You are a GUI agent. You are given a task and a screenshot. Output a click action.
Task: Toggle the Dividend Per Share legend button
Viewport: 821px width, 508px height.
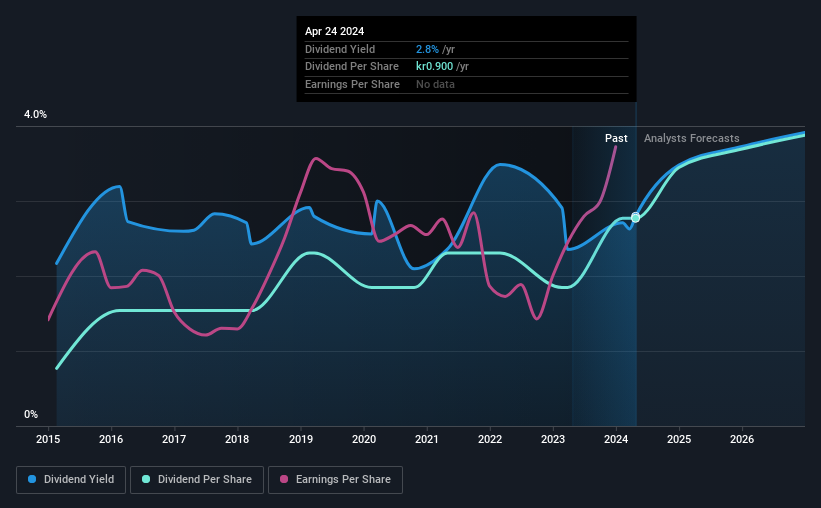(197, 480)
